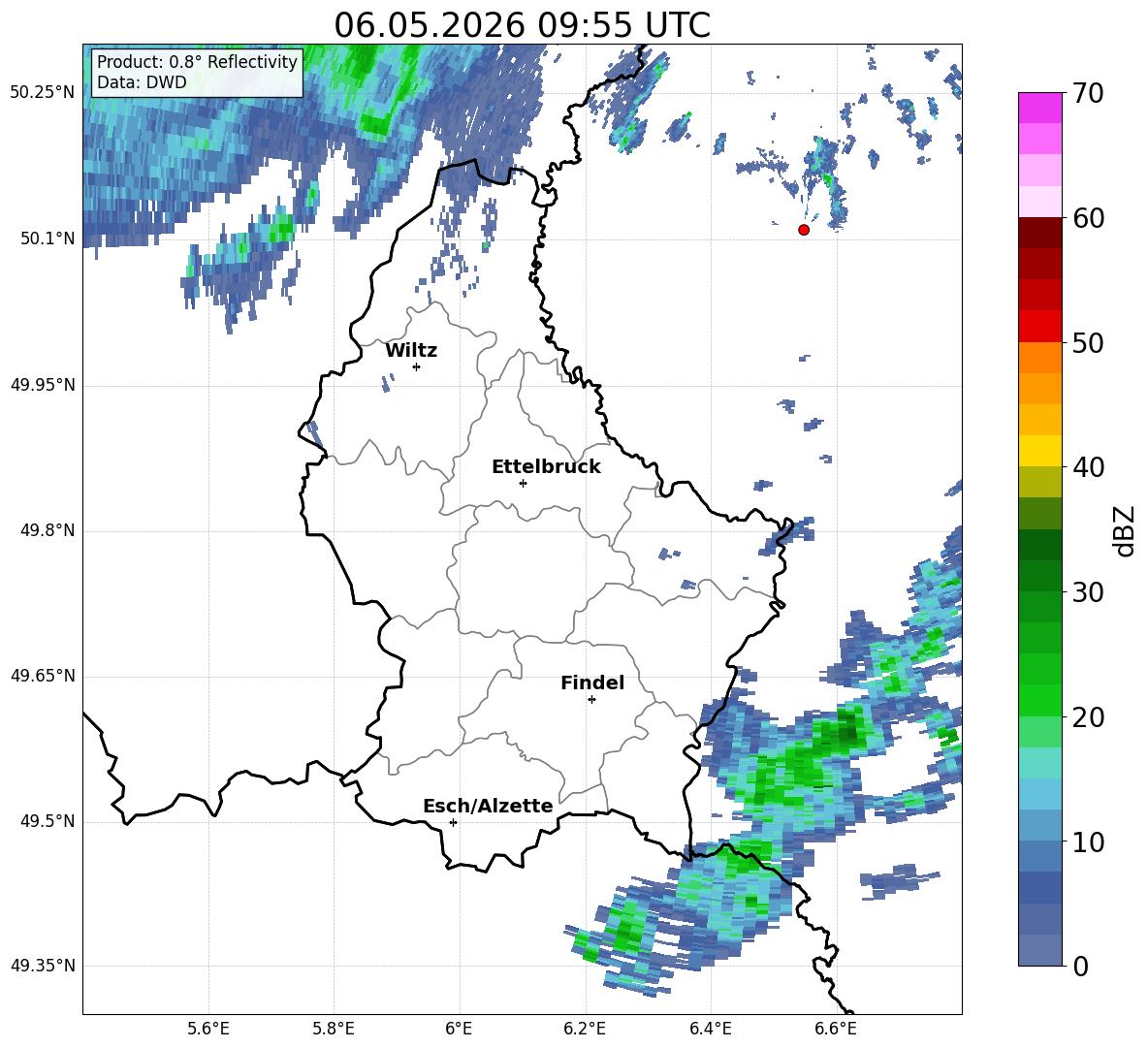Pick the blue 10 dBZ colorbar segment
The width and height of the screenshot is (1148, 1048).
coord(1039,856)
